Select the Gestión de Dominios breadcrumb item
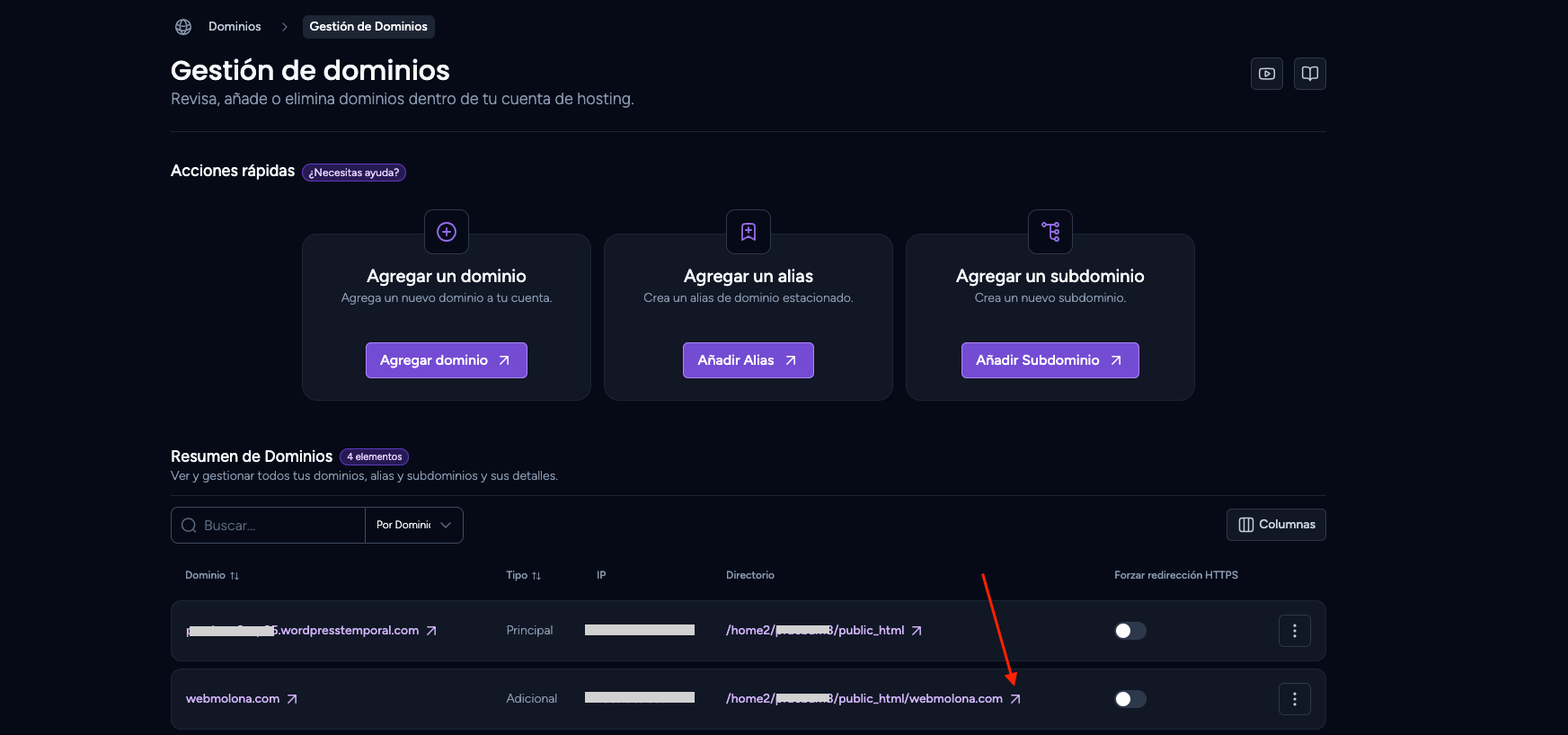The width and height of the screenshot is (1568, 735). (x=368, y=27)
